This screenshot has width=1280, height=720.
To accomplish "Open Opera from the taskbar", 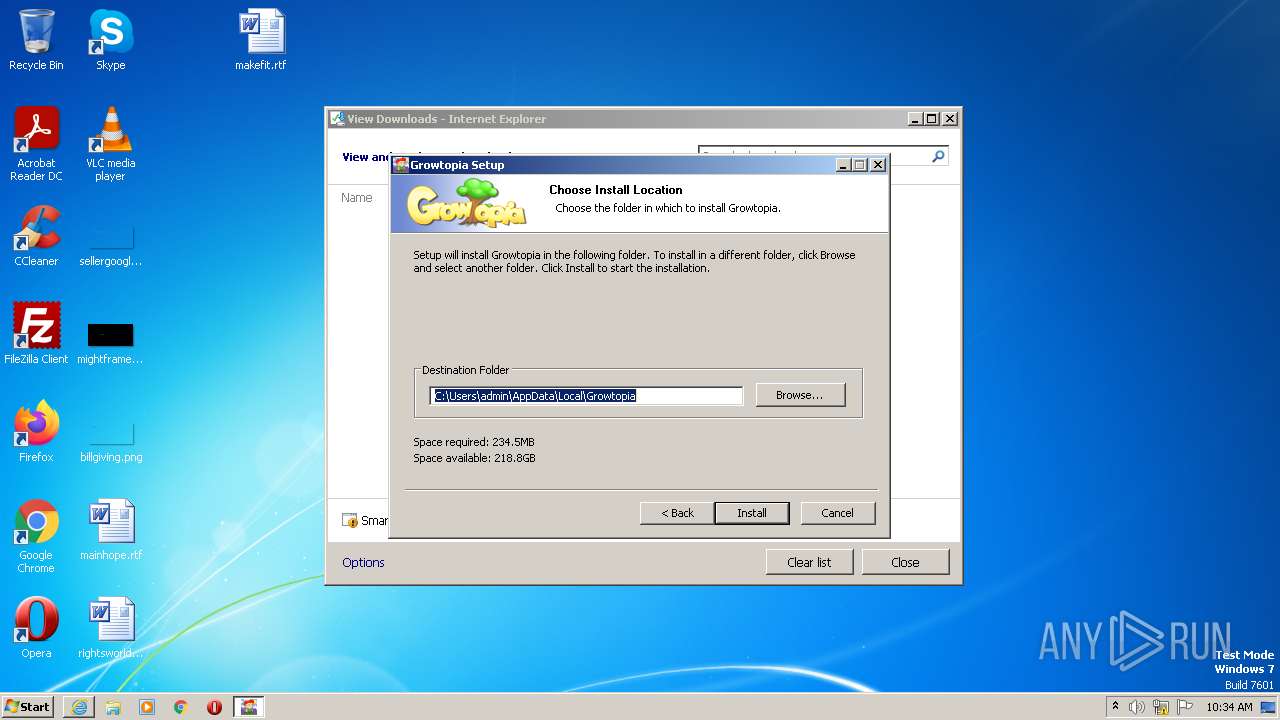I will point(214,707).
